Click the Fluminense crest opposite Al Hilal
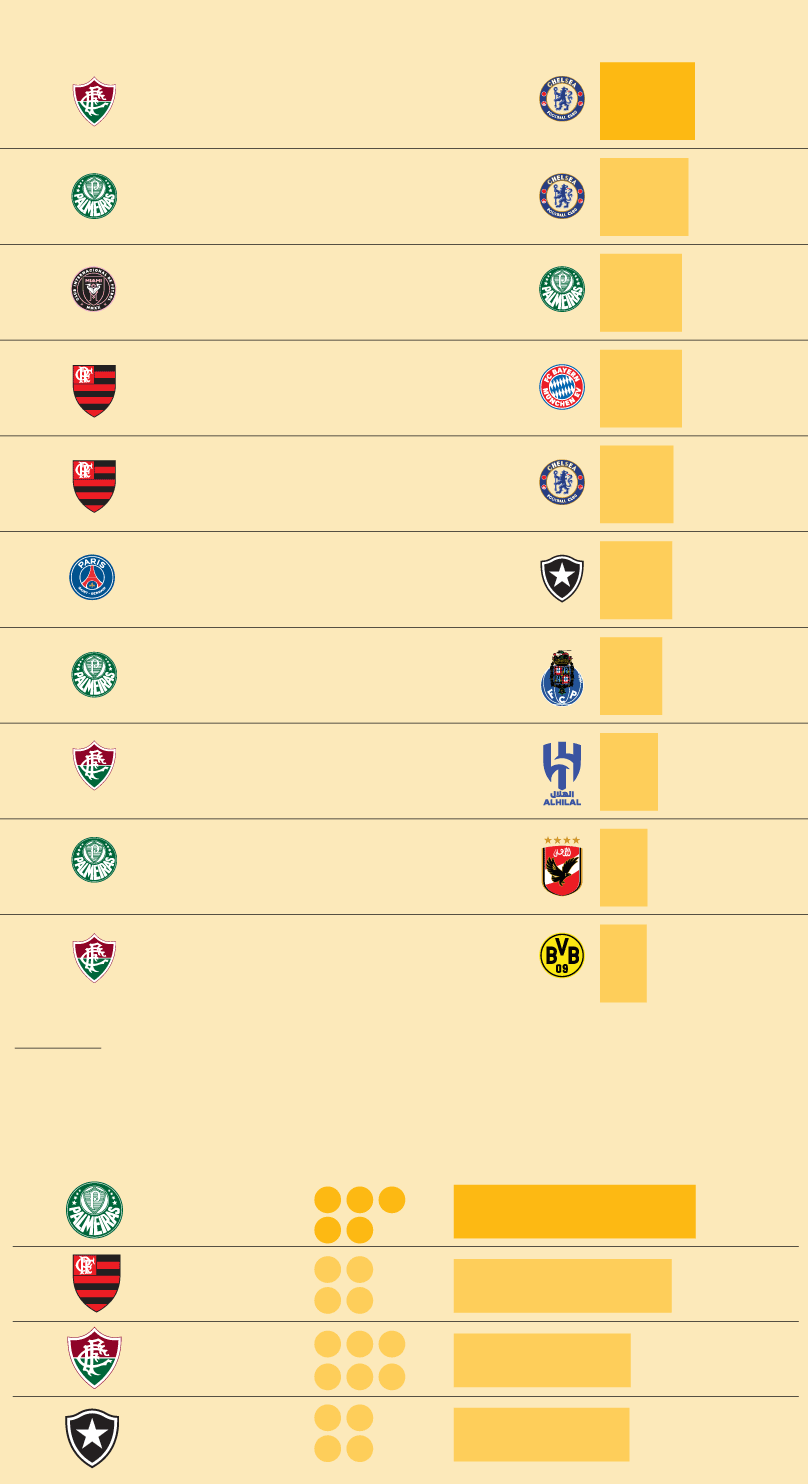This screenshot has width=808, height=1484. [x=94, y=765]
